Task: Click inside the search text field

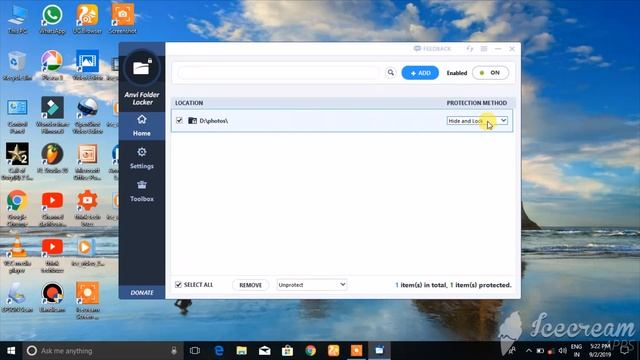Action: (x=279, y=73)
